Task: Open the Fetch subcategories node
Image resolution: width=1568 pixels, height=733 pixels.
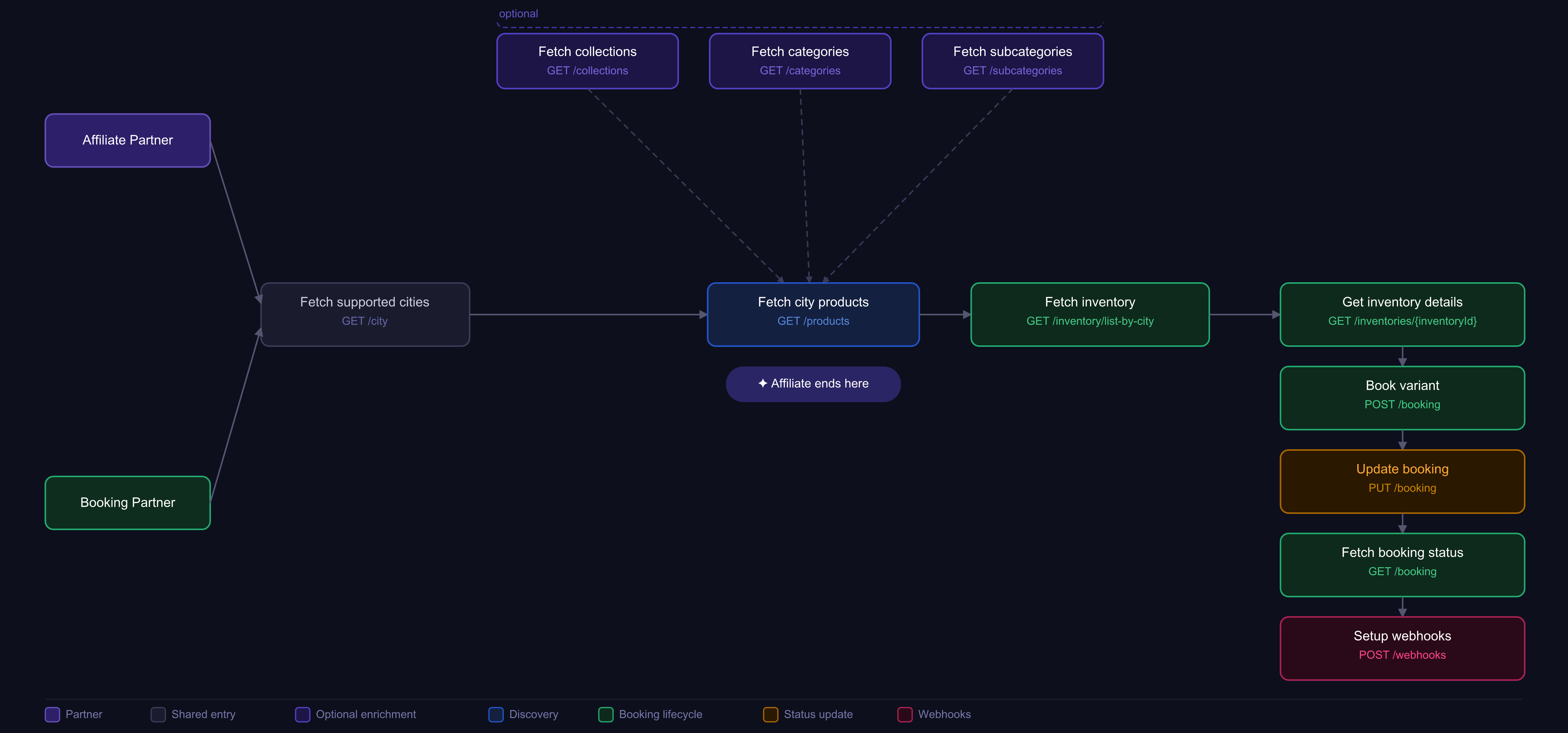Action: 1013,61
